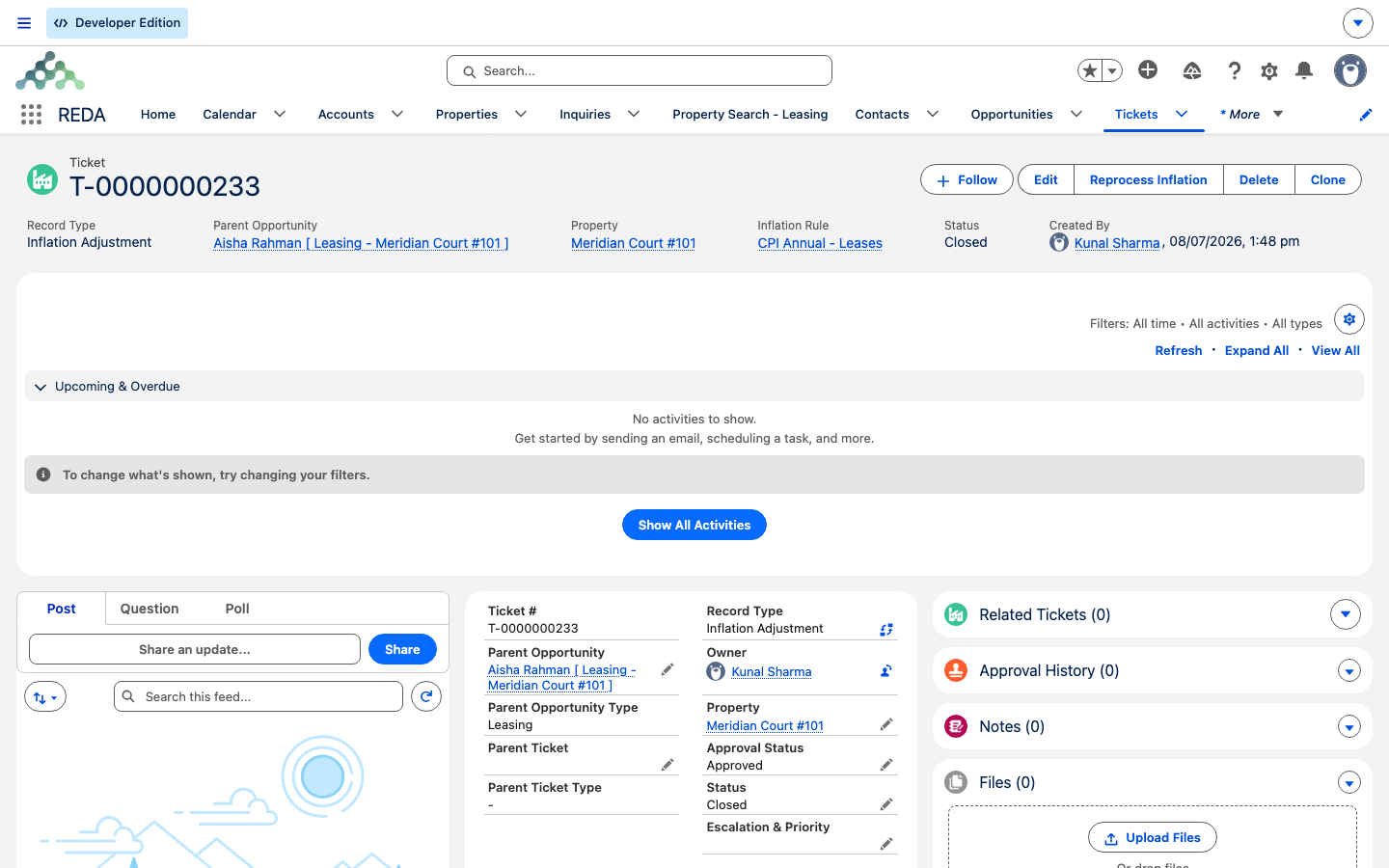1389x868 pixels.
Task: Go to the Home tab
Action: point(158,114)
